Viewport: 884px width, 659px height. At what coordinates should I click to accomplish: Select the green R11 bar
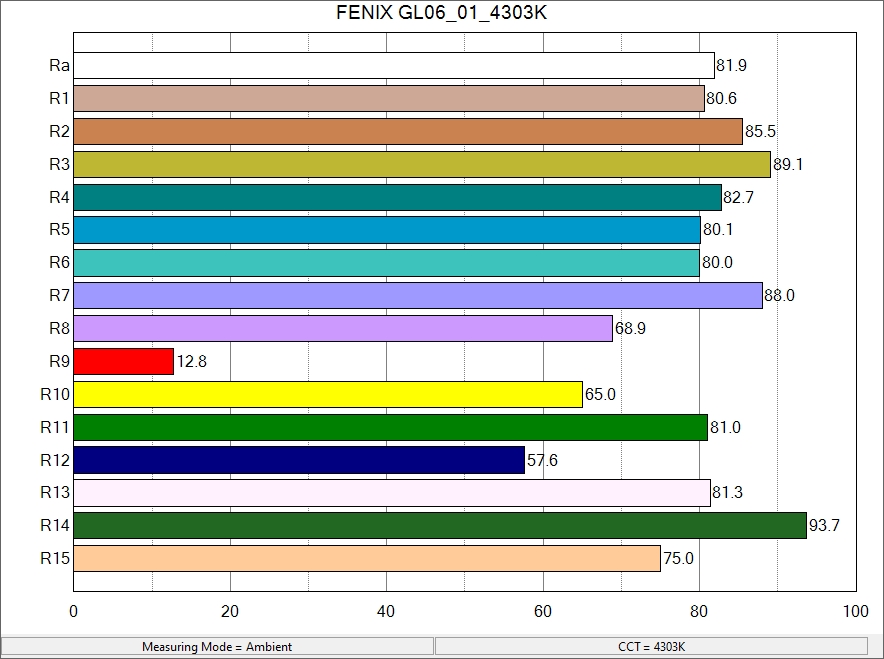390,427
